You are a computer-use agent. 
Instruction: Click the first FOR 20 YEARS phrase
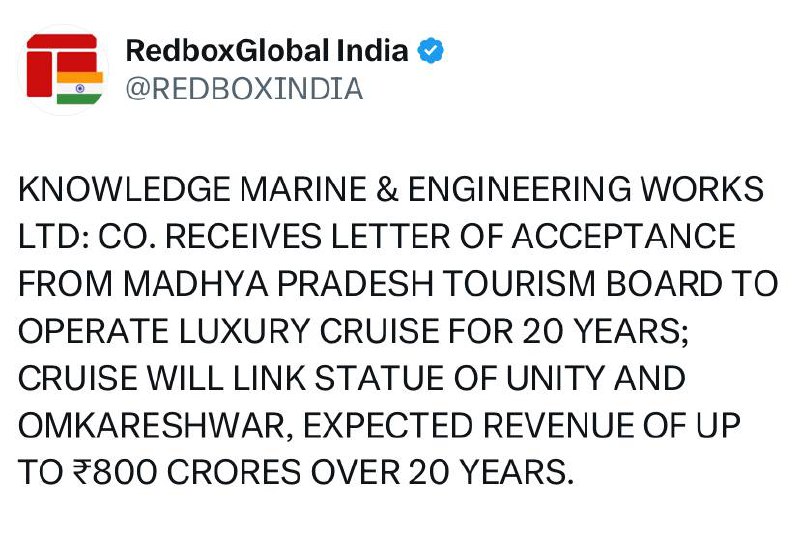click(583, 333)
